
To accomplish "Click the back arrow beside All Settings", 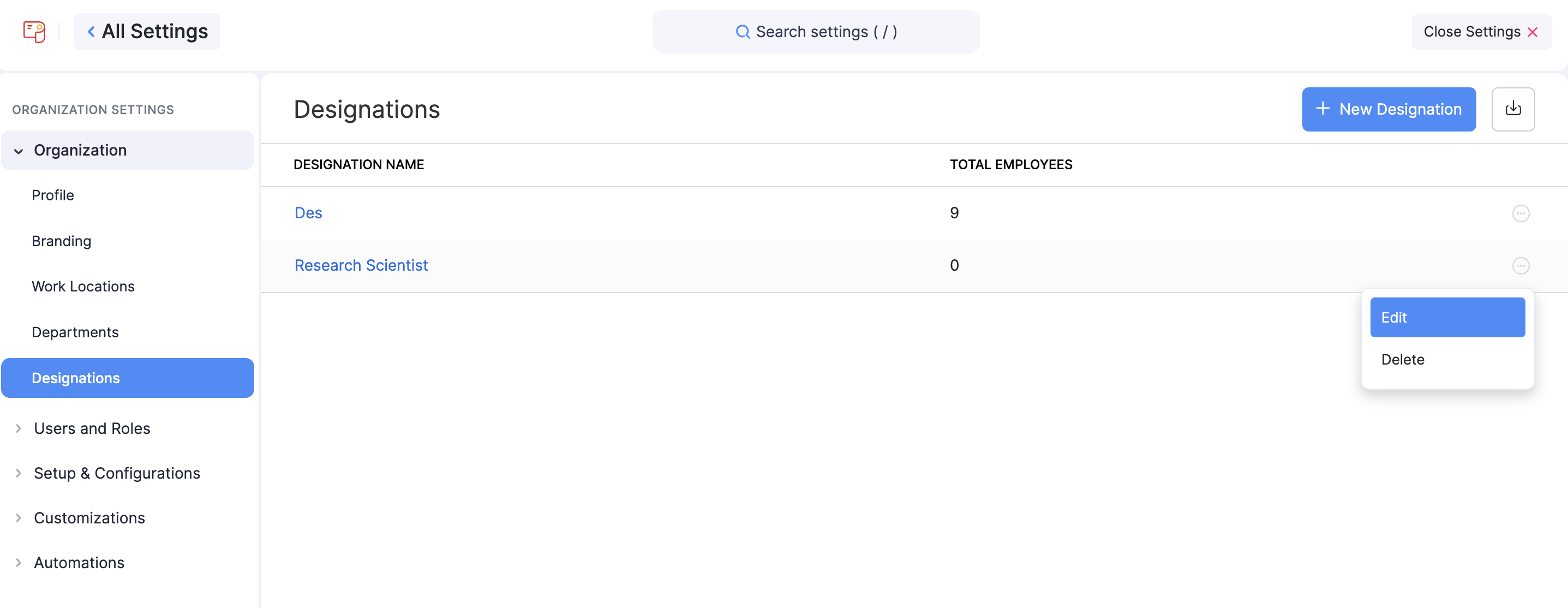I will (91, 32).
